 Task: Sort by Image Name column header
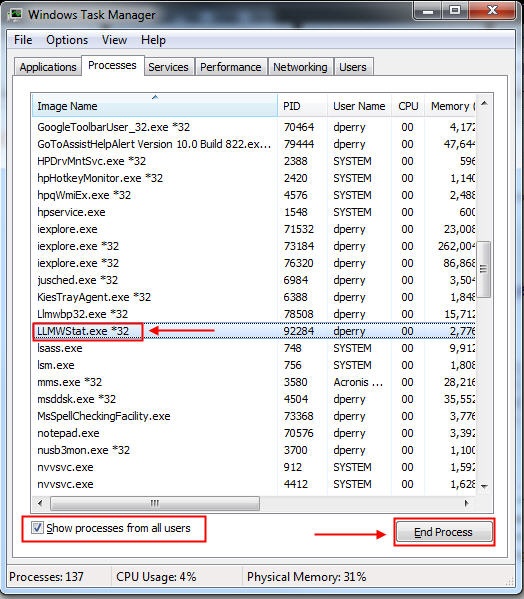tap(154, 106)
